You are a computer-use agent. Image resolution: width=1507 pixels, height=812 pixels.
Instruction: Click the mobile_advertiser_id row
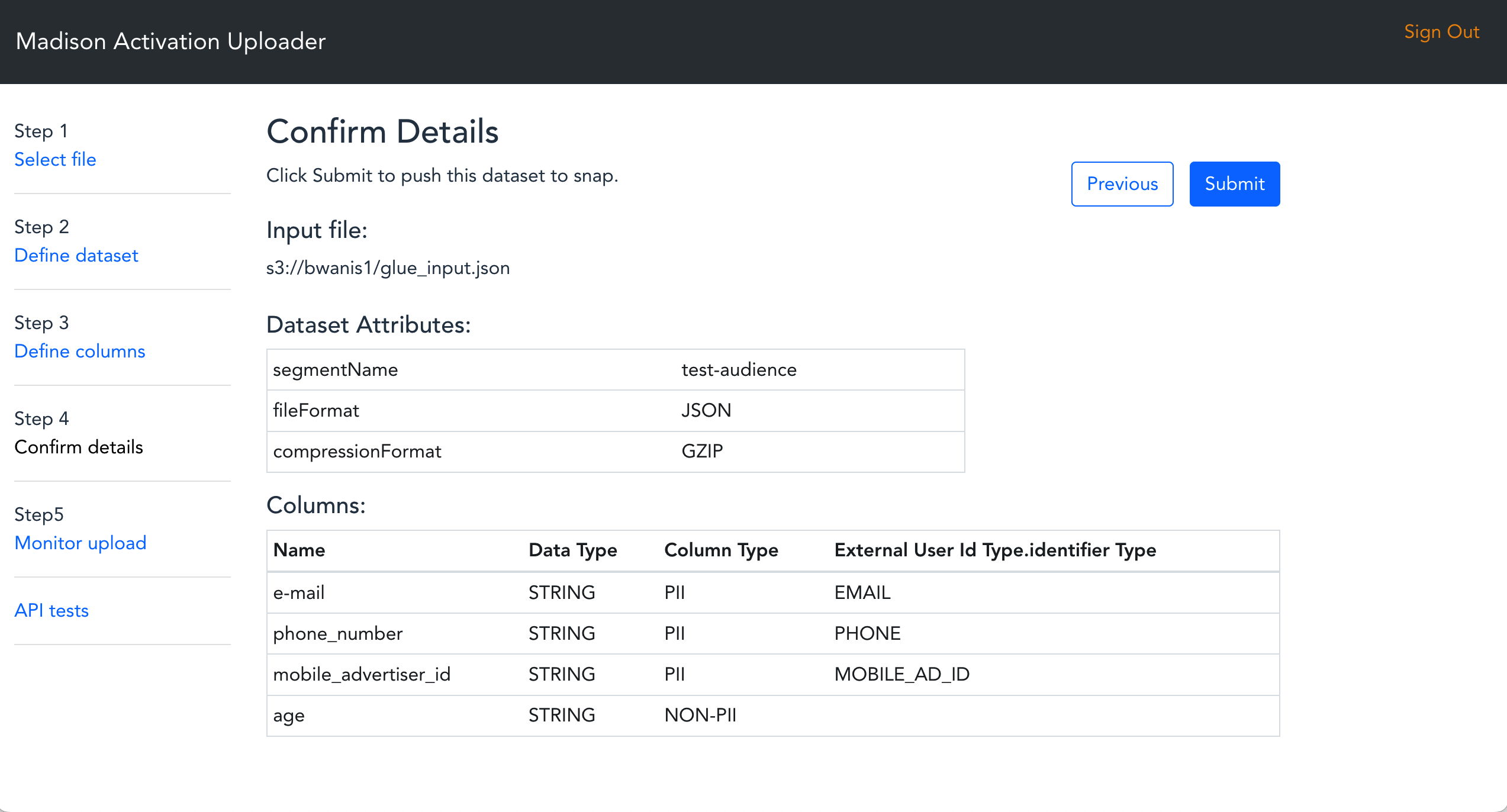(x=772, y=674)
